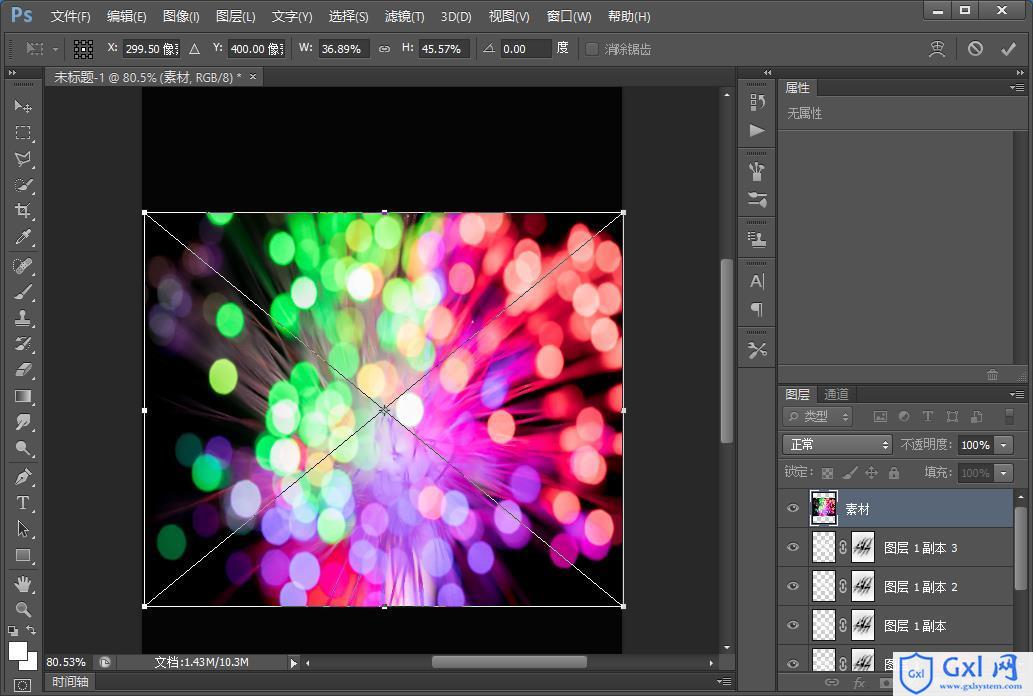Viewport: 1033px width, 696px height.
Task: Toggle the maintain aspect ratio link
Action: [384, 49]
